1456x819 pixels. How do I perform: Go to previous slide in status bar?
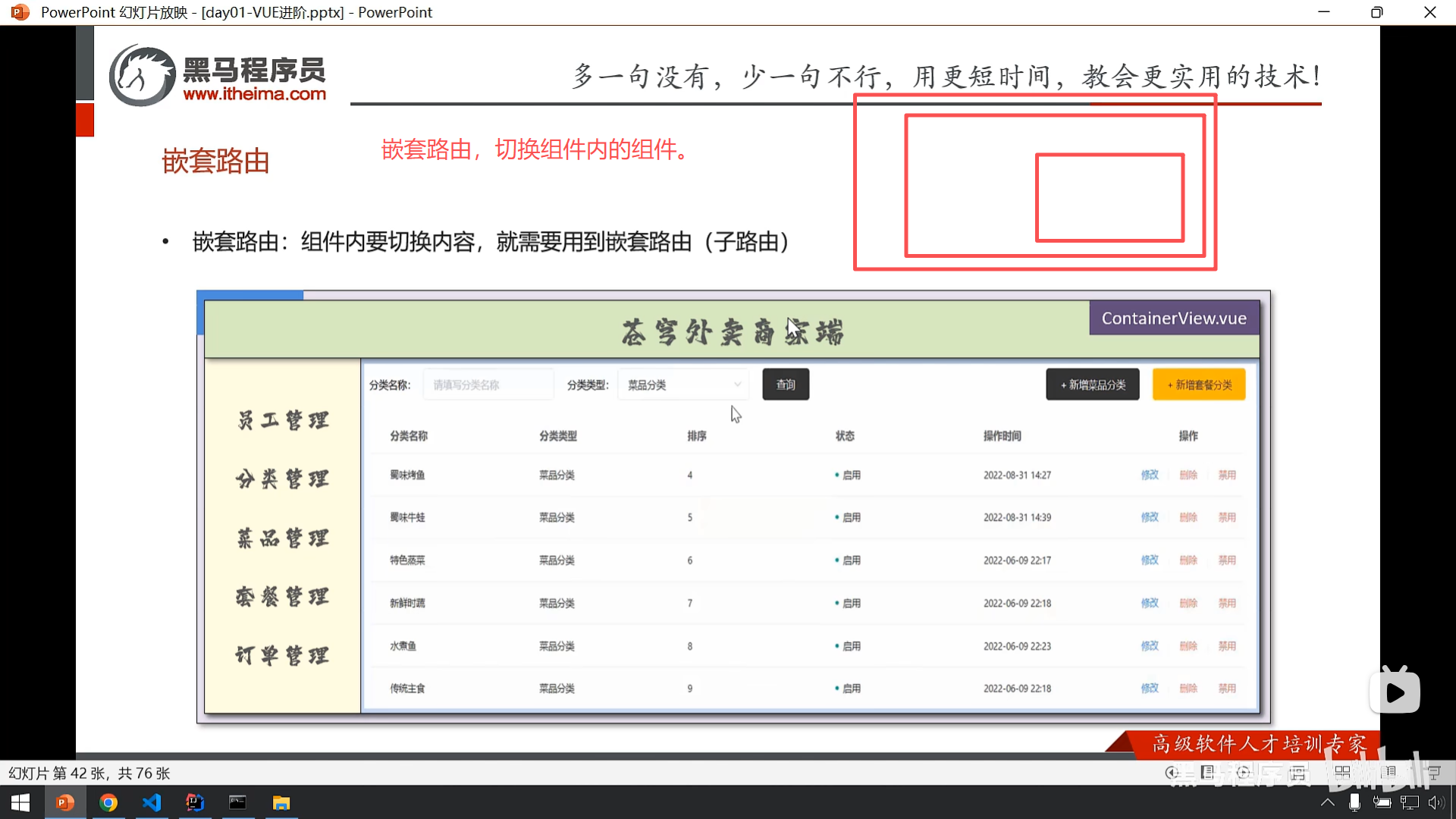1172,773
